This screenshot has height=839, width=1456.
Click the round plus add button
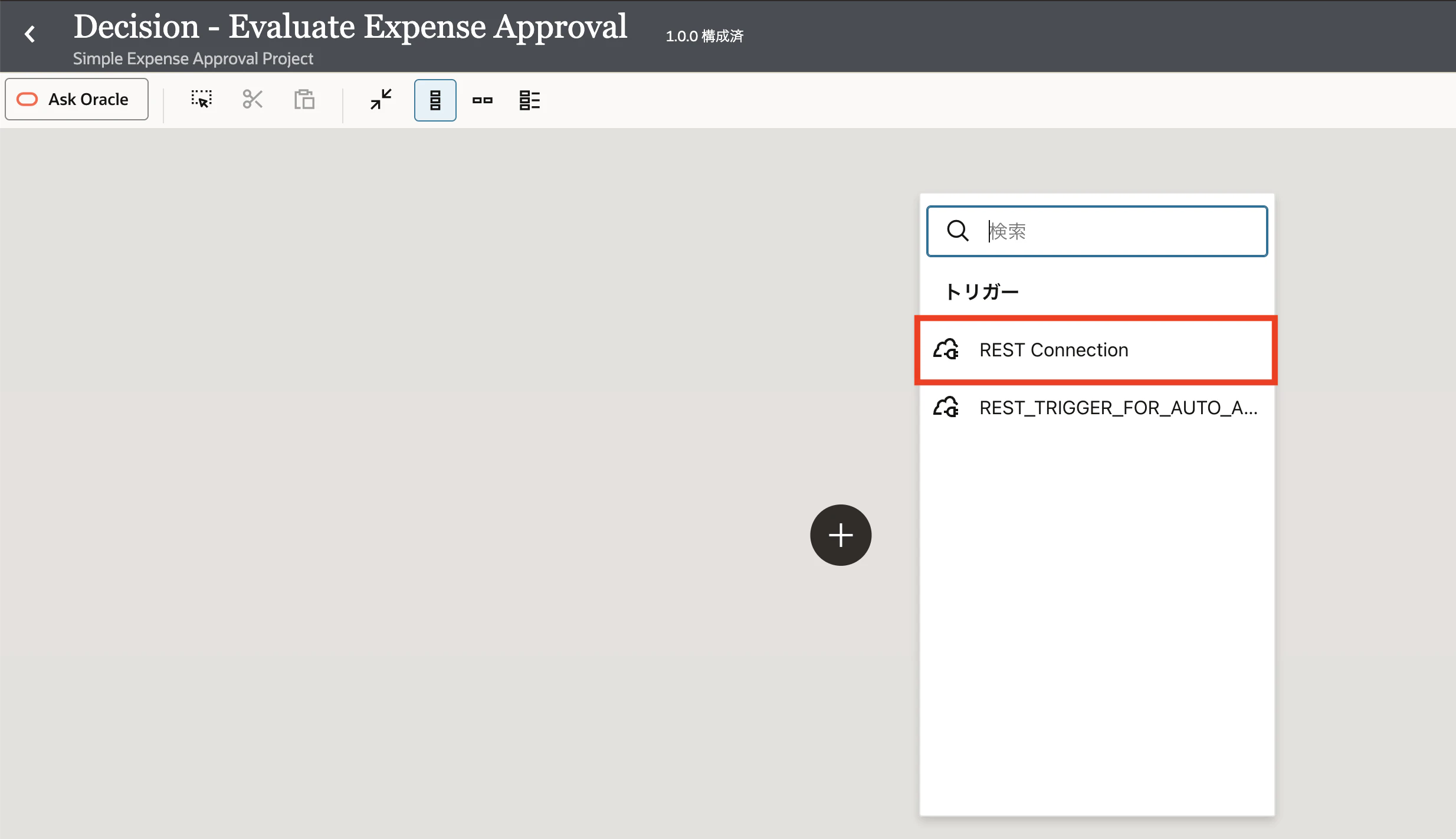click(x=841, y=535)
